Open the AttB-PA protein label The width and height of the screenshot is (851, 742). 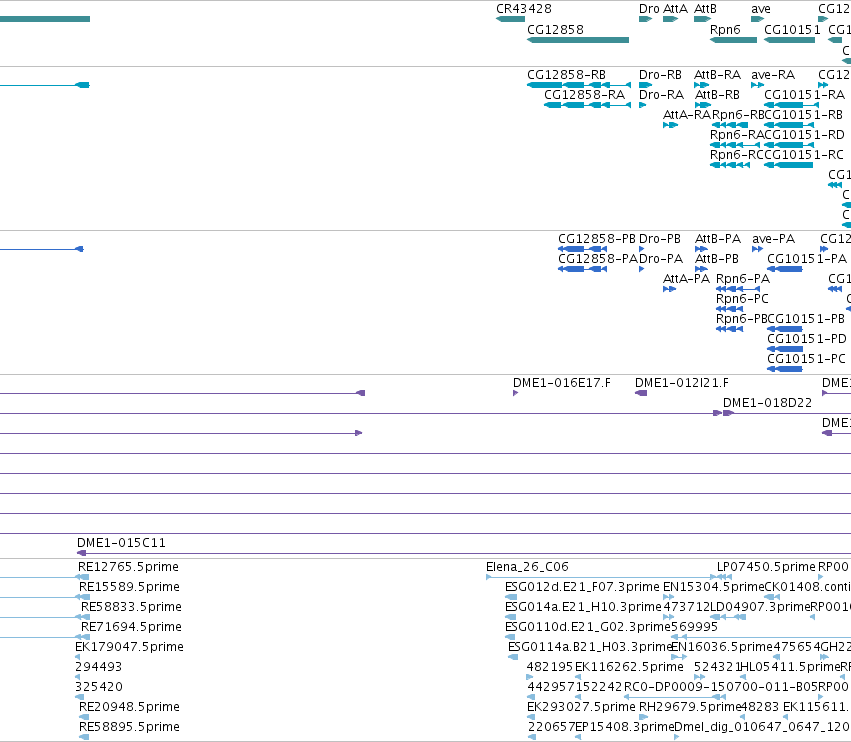718,239
